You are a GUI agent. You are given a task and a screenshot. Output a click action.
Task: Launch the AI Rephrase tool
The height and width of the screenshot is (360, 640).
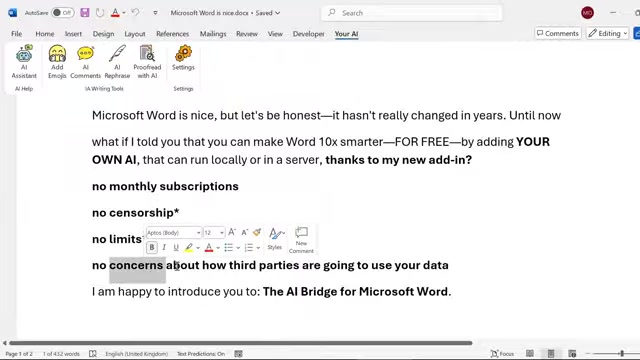point(117,62)
